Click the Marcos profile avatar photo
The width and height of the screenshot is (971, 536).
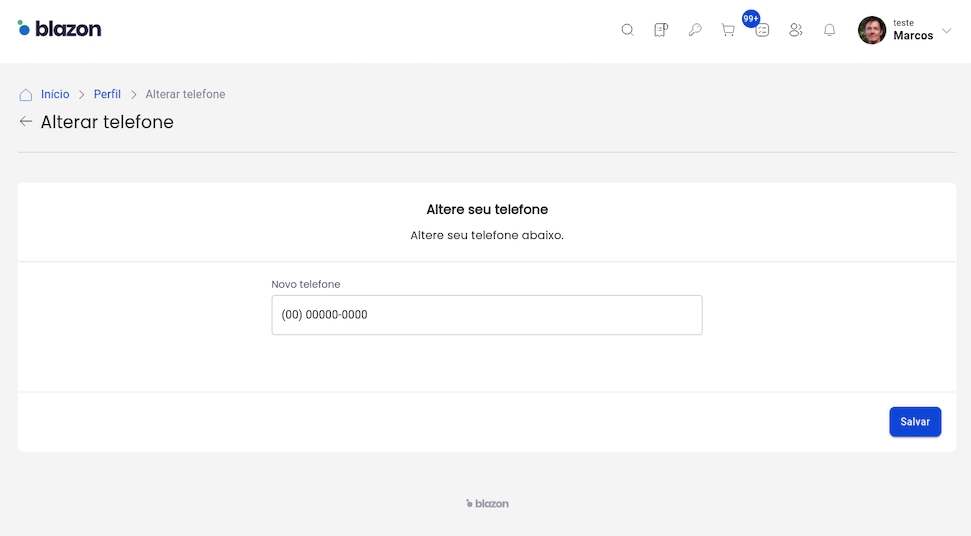[872, 30]
